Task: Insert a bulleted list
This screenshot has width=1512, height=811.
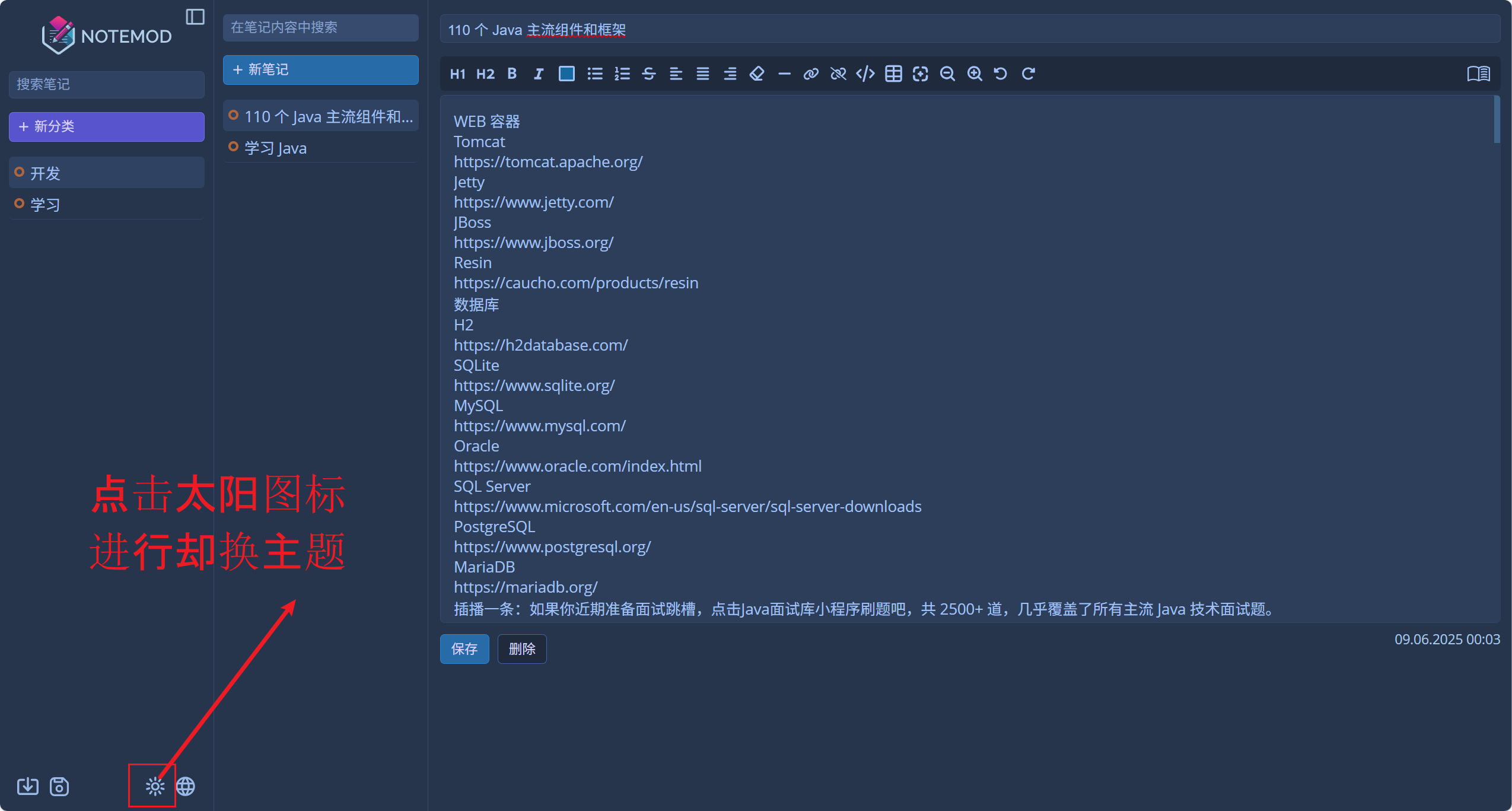Action: [595, 74]
